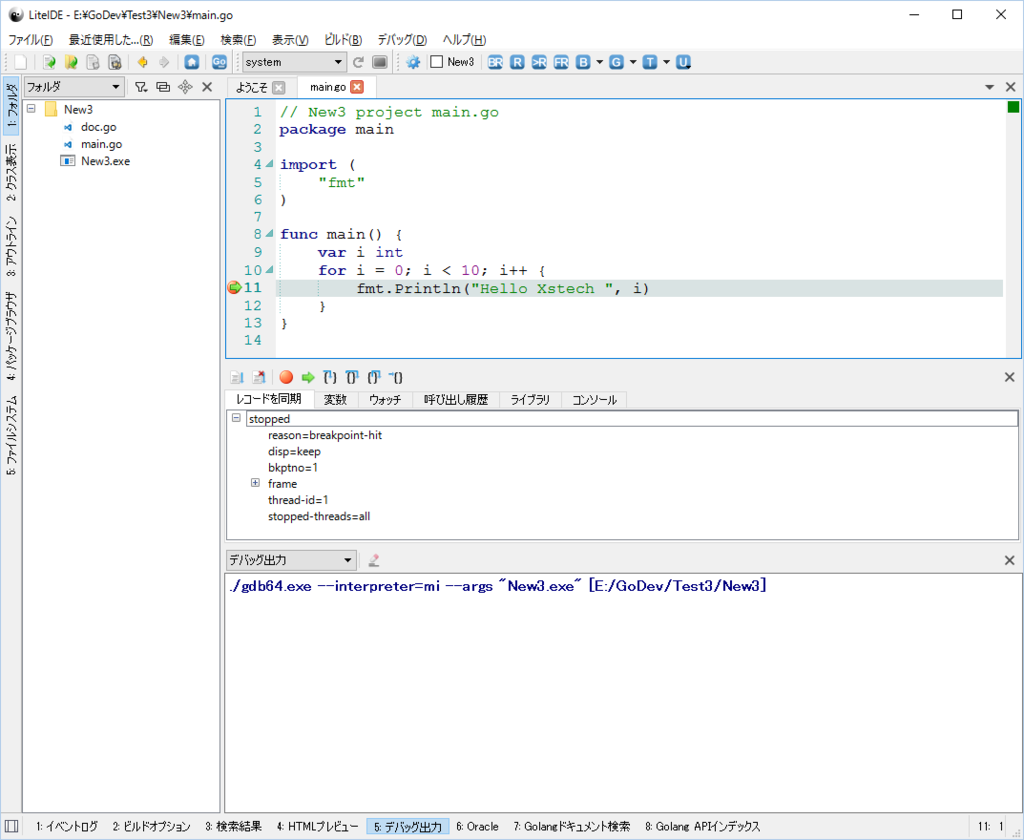Image resolution: width=1024 pixels, height=840 pixels.
Task: Open the Debug menu
Action: (x=402, y=39)
